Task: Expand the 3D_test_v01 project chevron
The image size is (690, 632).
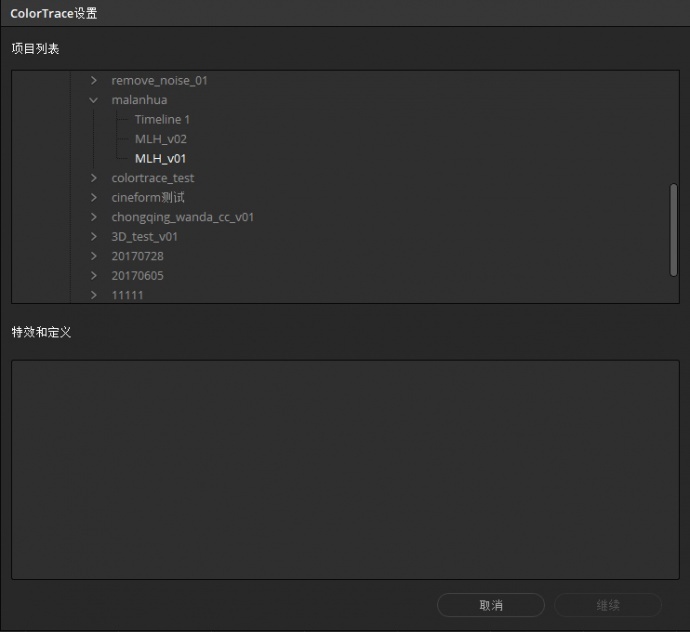Action: 93,236
